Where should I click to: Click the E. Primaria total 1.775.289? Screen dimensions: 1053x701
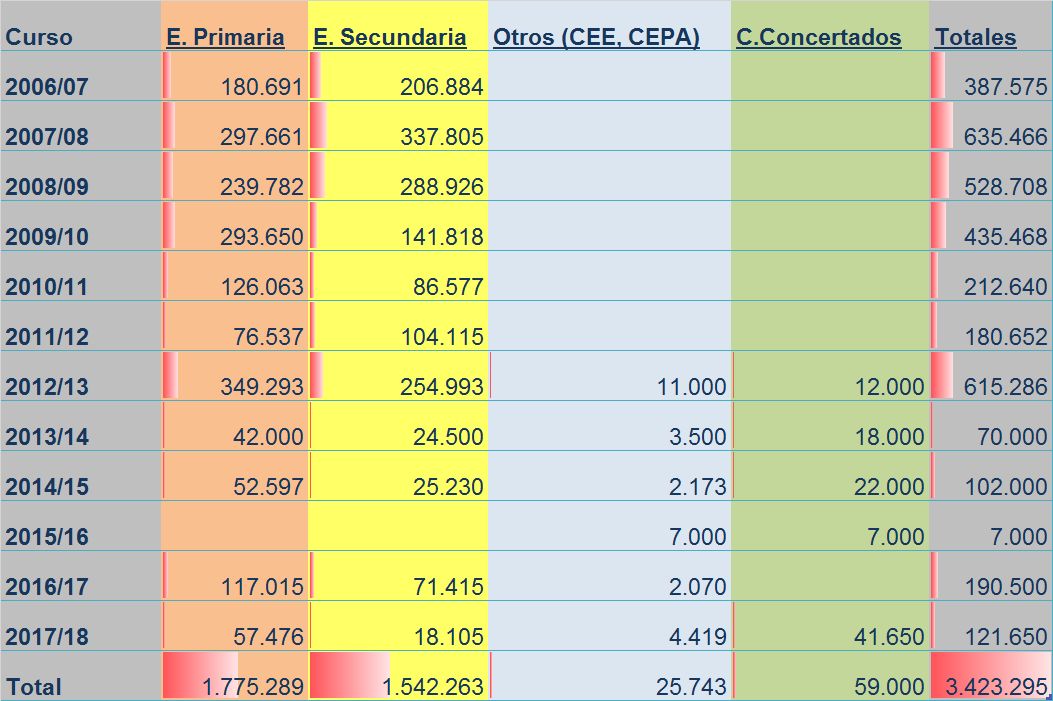point(253,686)
